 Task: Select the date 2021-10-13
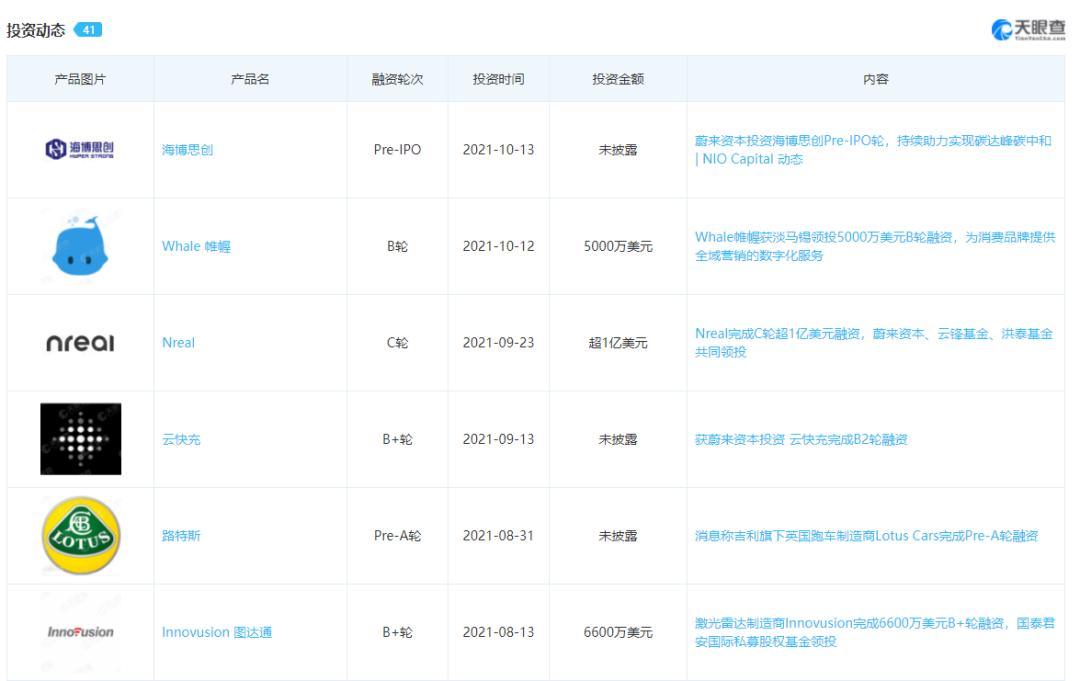point(499,150)
